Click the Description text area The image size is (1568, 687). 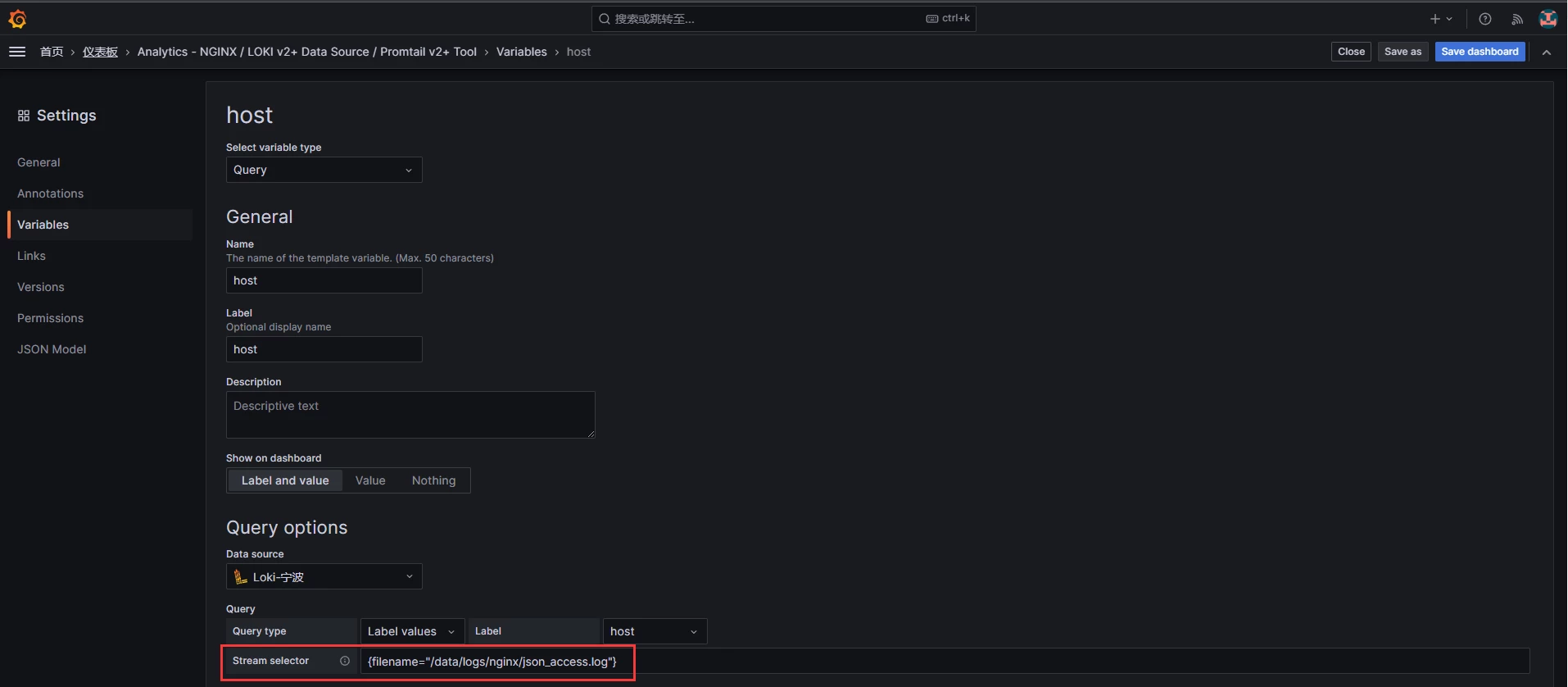click(410, 414)
